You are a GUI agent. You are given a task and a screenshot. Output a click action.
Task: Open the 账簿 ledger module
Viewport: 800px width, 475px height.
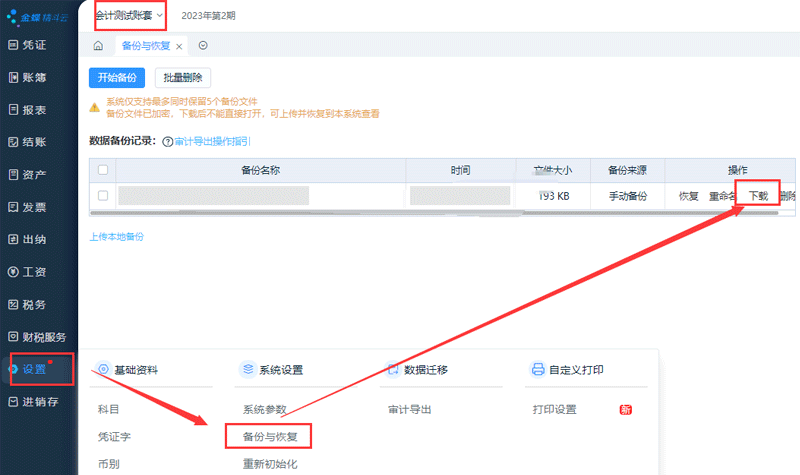point(28,78)
